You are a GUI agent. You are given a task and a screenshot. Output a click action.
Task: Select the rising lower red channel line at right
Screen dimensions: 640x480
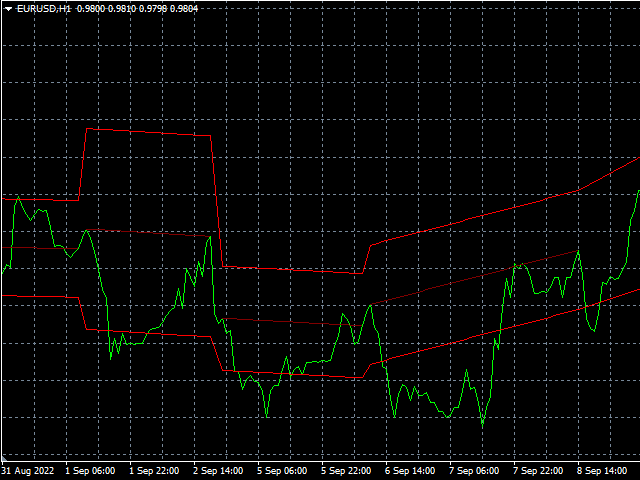click(x=500, y=328)
